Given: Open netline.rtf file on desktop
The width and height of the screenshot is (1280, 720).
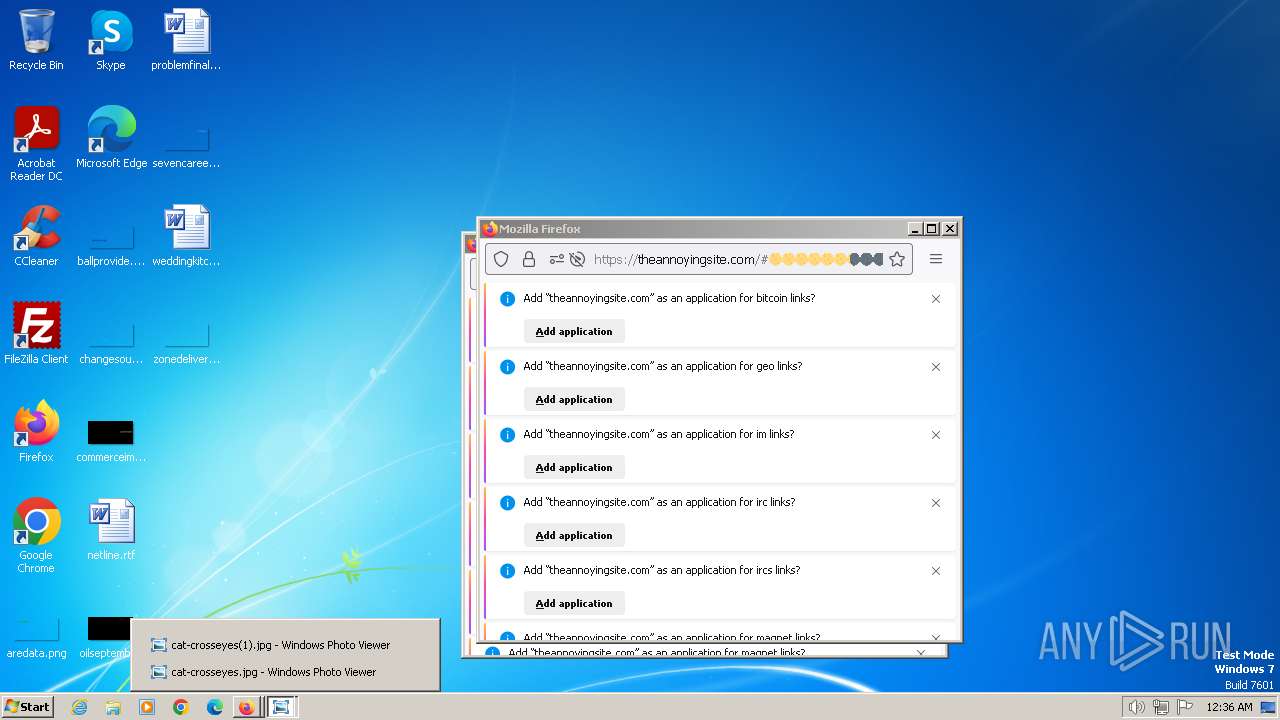Looking at the screenshot, I should [111, 530].
